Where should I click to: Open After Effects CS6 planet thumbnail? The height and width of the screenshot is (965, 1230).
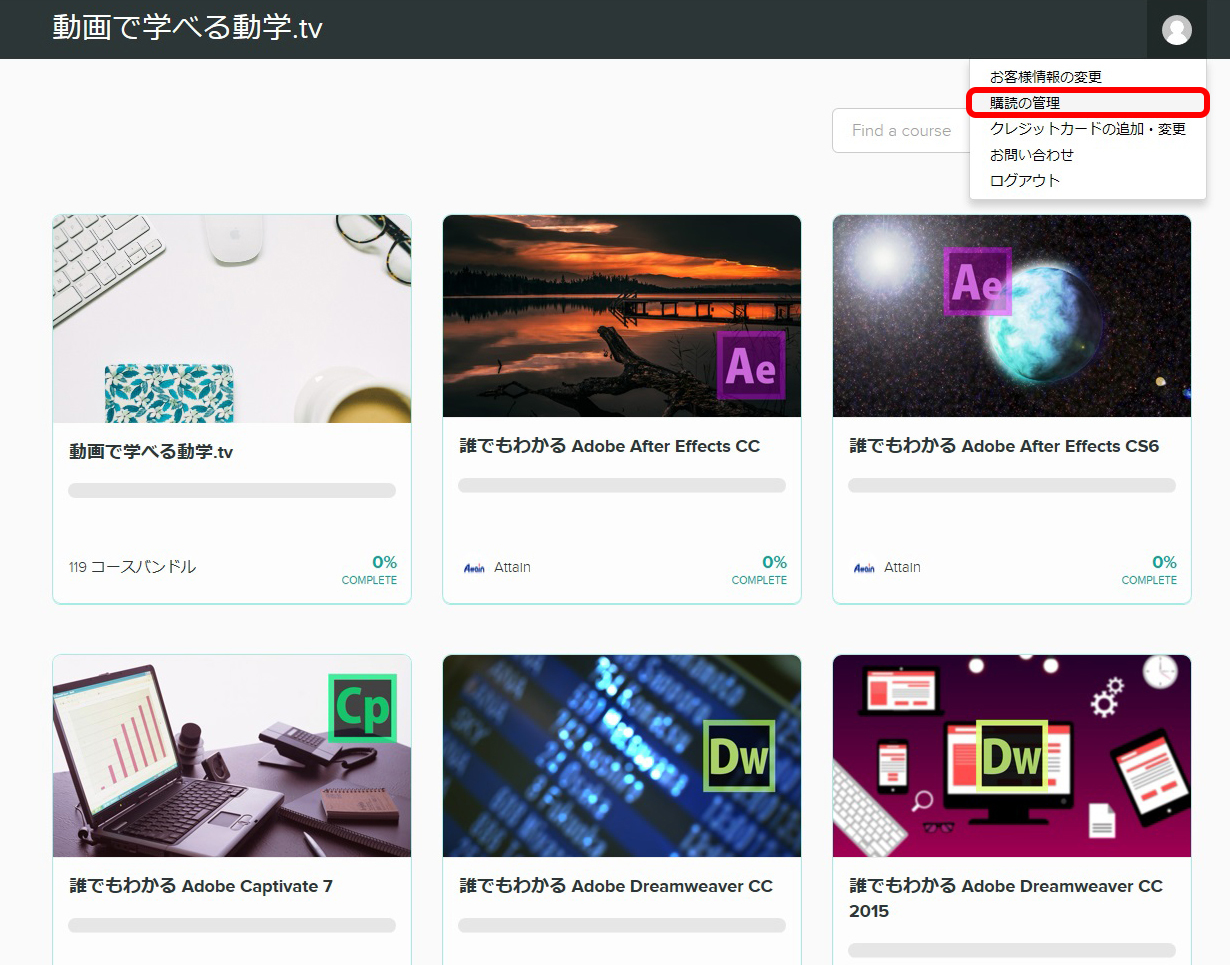1012,316
